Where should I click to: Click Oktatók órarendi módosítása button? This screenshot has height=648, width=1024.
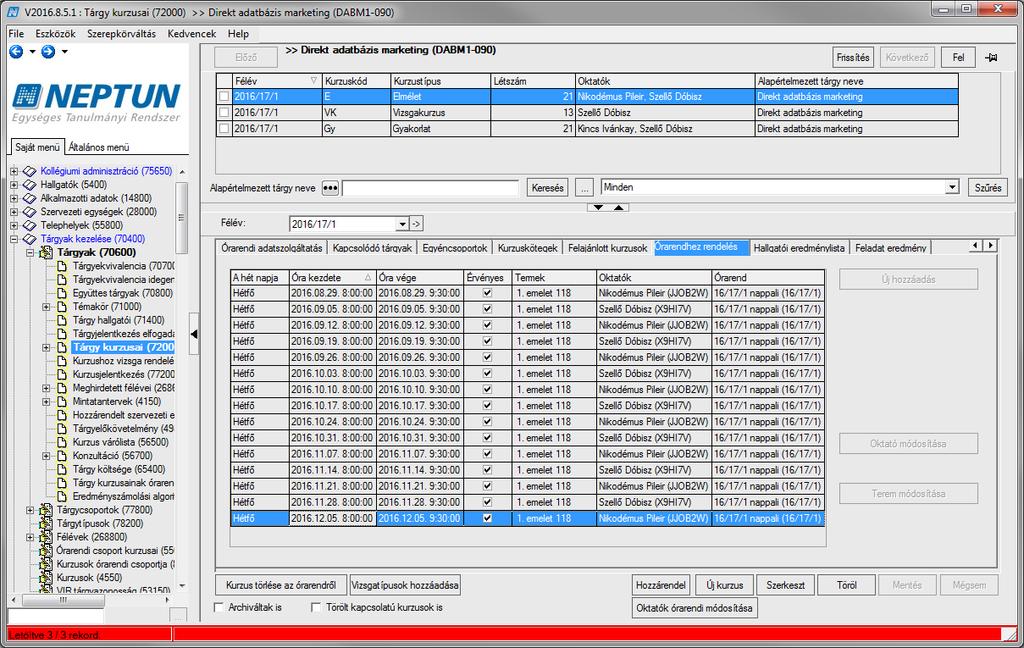coord(694,608)
